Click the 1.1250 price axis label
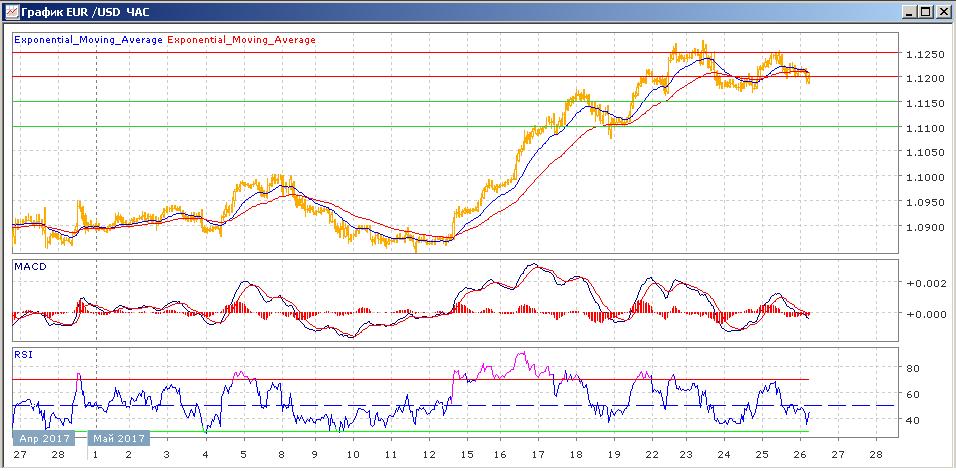 click(x=926, y=54)
